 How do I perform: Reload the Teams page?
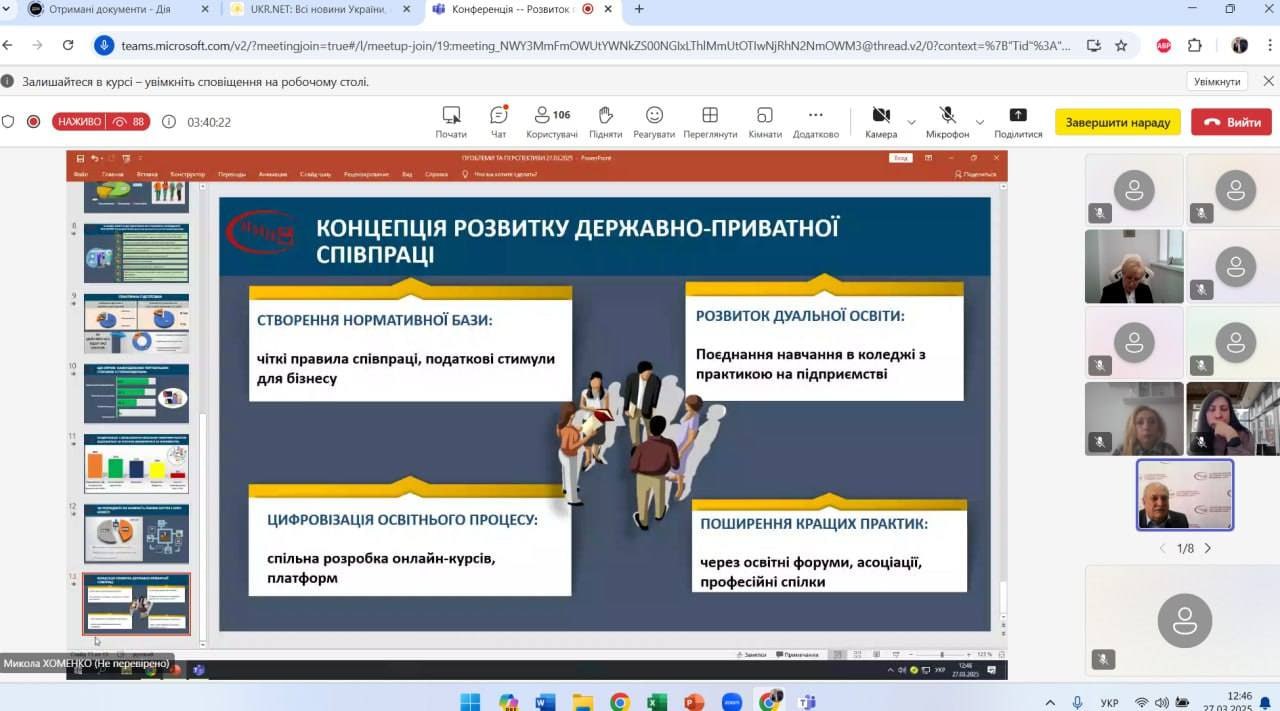point(68,45)
